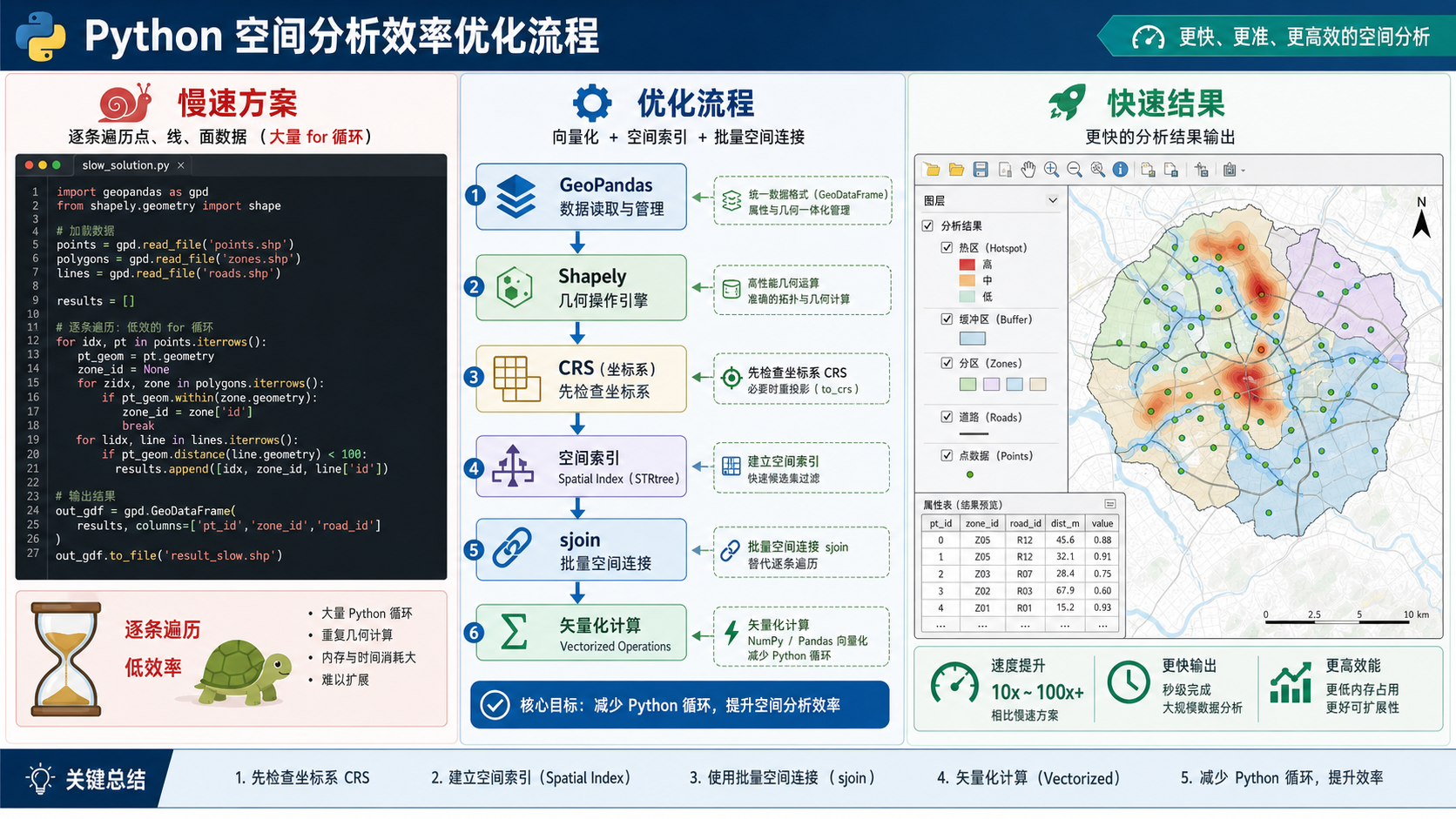Click the sjoin 批量空间连接 step card
1456x819 pixels.
[x=581, y=549]
